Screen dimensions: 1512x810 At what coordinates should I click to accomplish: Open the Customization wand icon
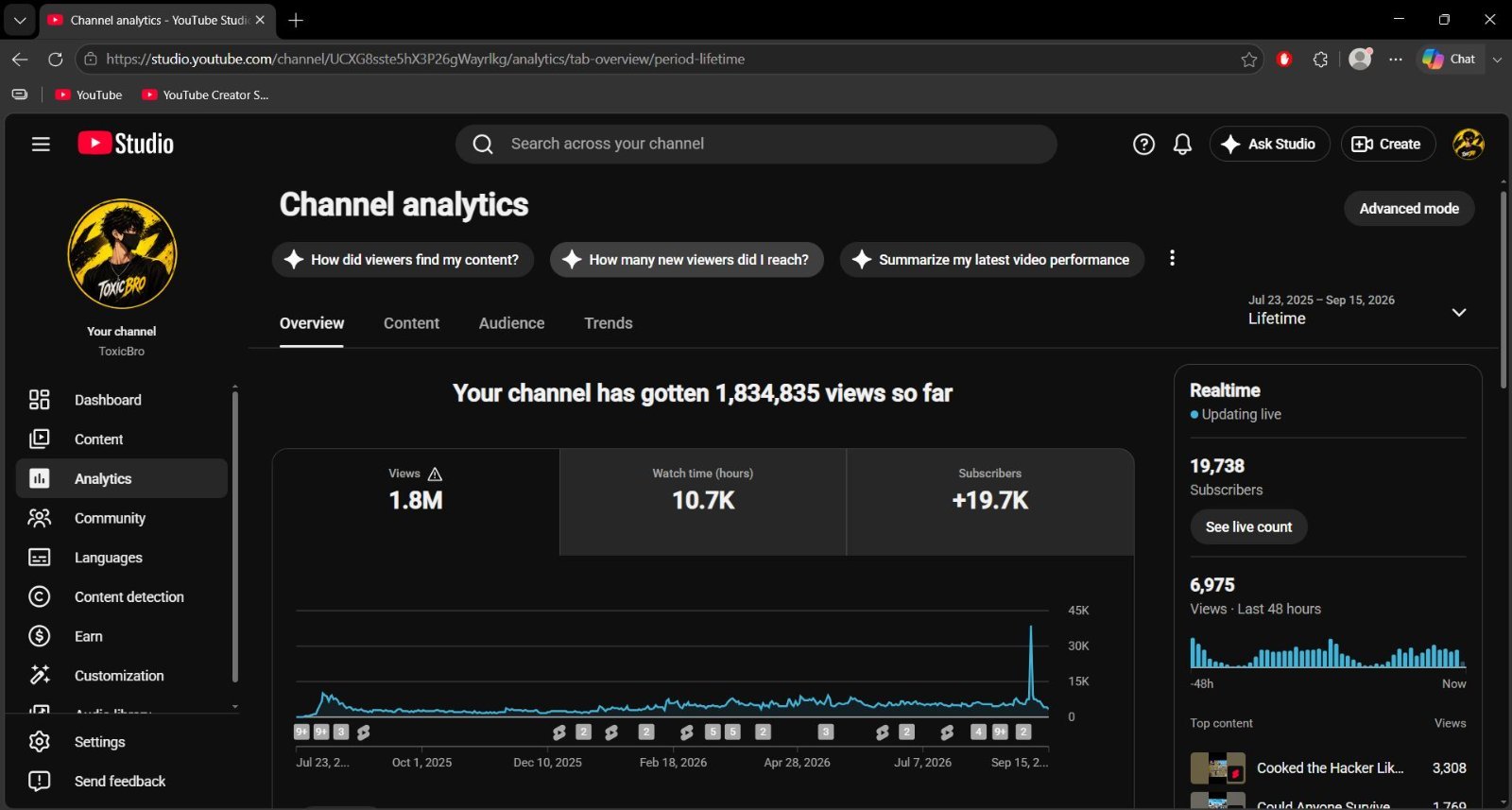click(x=39, y=676)
